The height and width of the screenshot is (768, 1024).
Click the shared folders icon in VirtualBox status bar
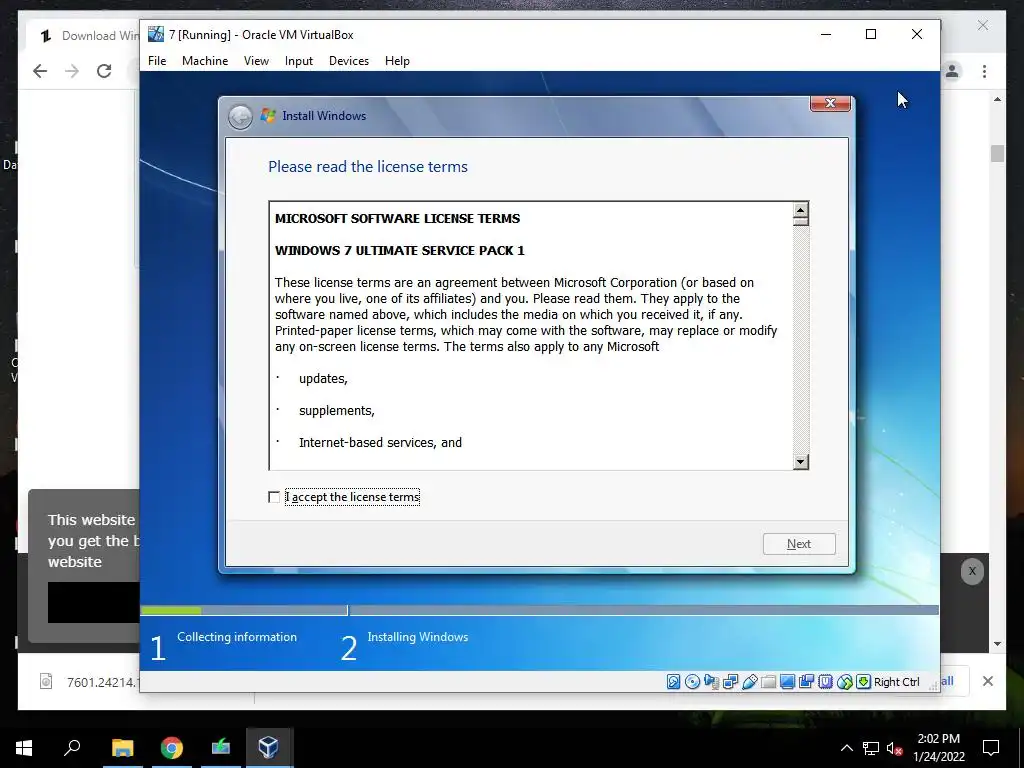click(769, 682)
